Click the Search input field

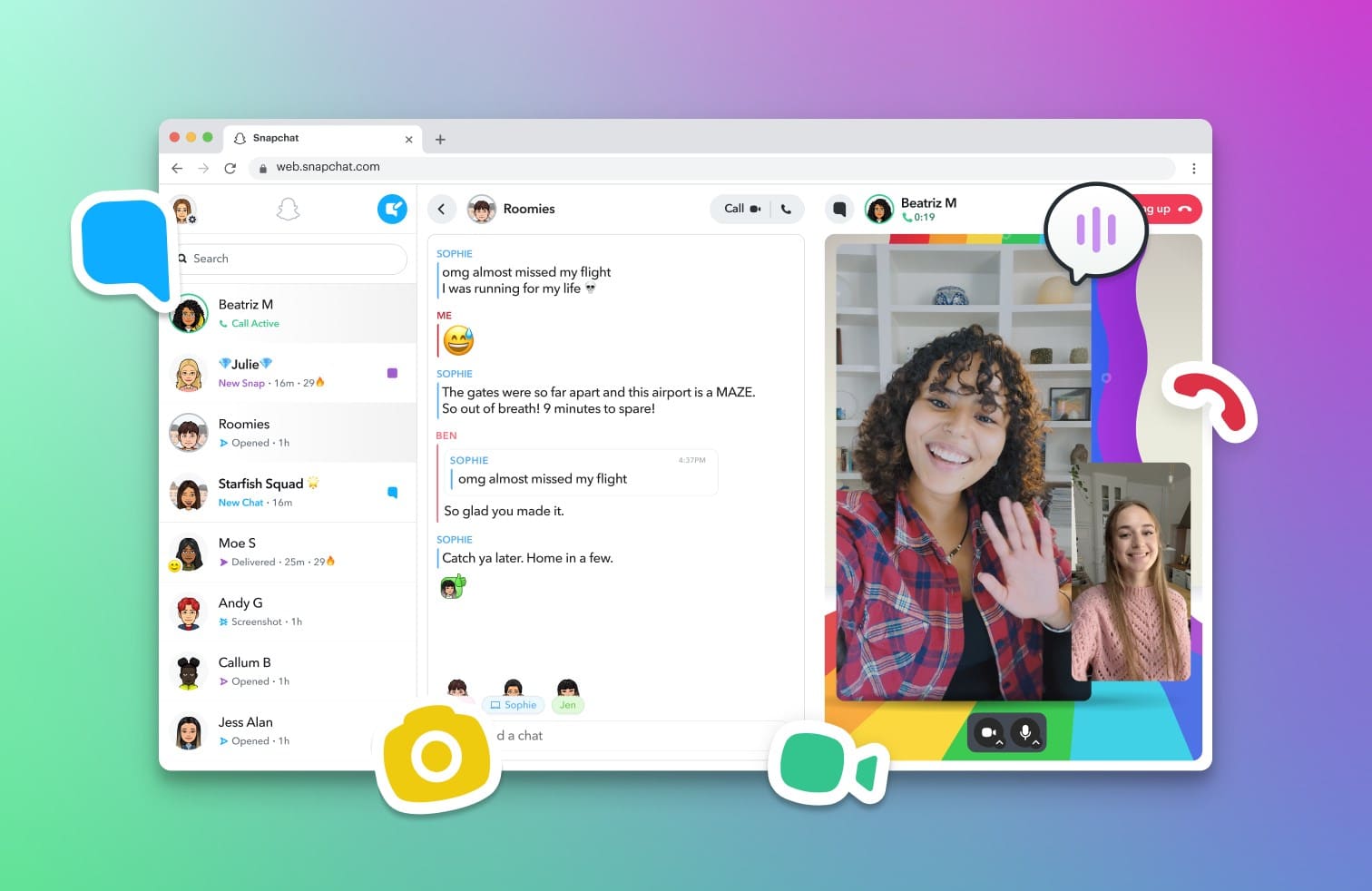point(295,259)
